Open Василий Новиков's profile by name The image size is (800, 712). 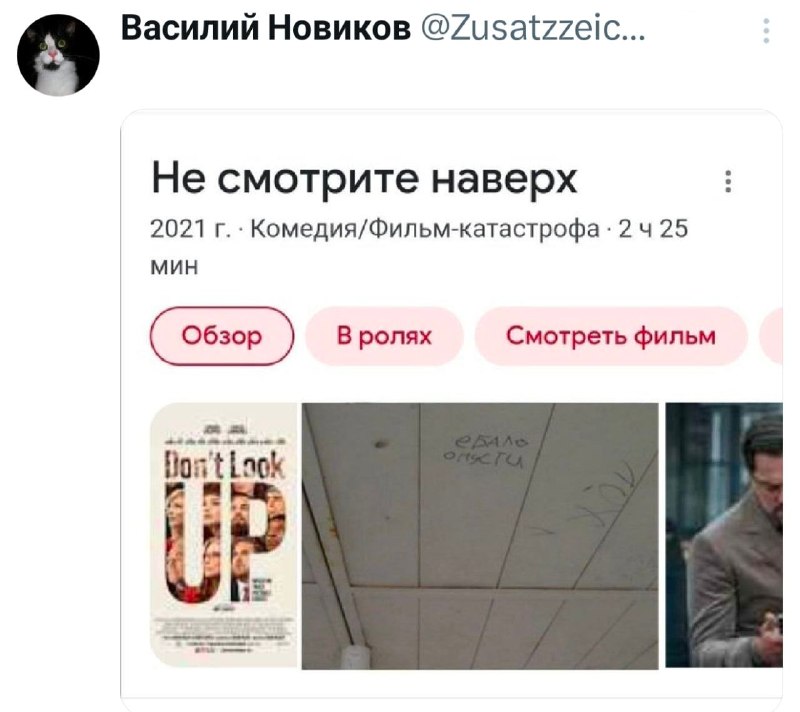pyautogui.click(x=266, y=28)
